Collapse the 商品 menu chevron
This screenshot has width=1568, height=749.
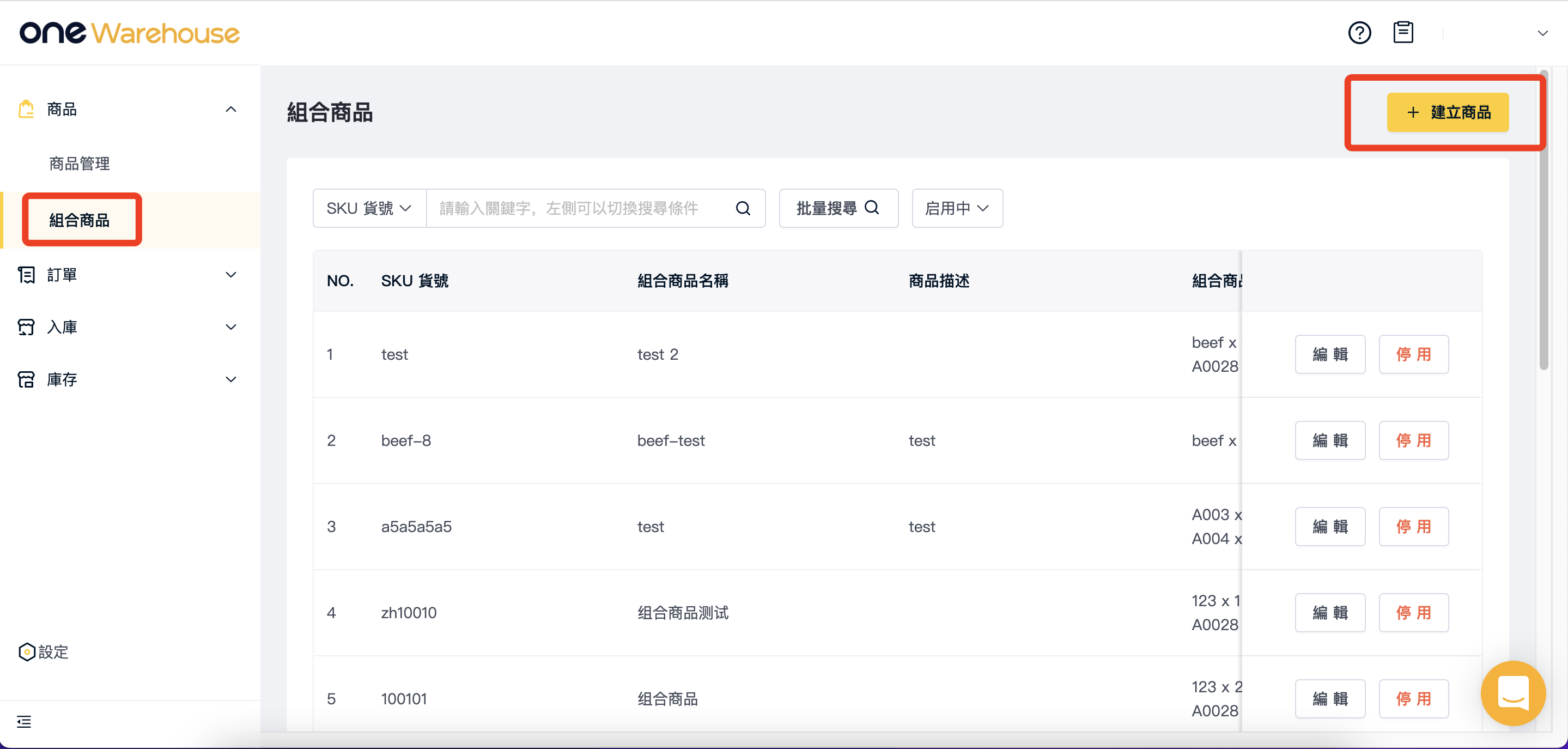230,110
